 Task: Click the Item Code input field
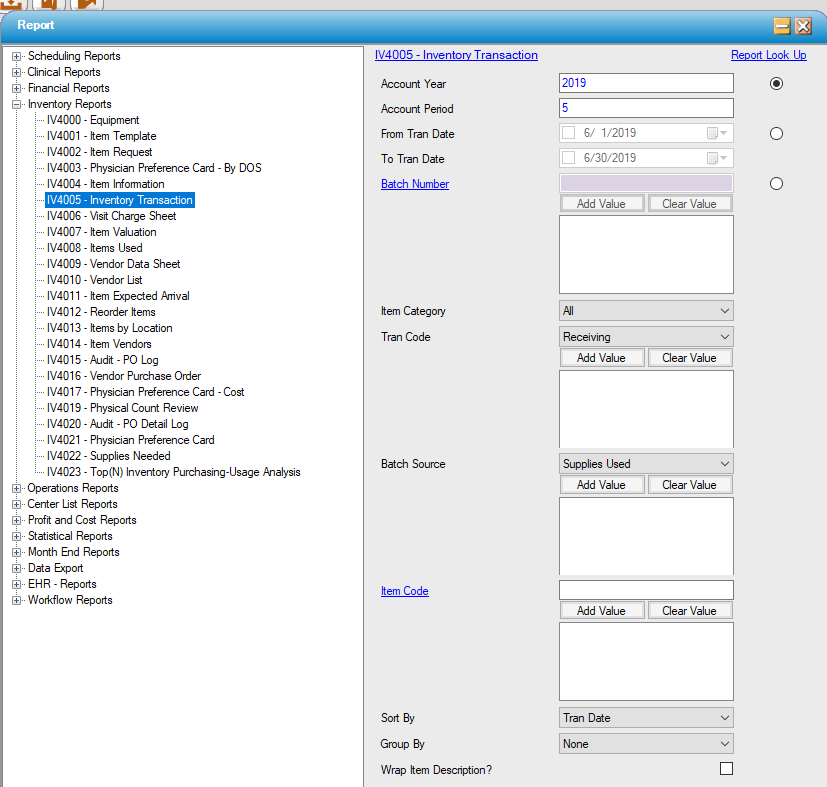646,590
